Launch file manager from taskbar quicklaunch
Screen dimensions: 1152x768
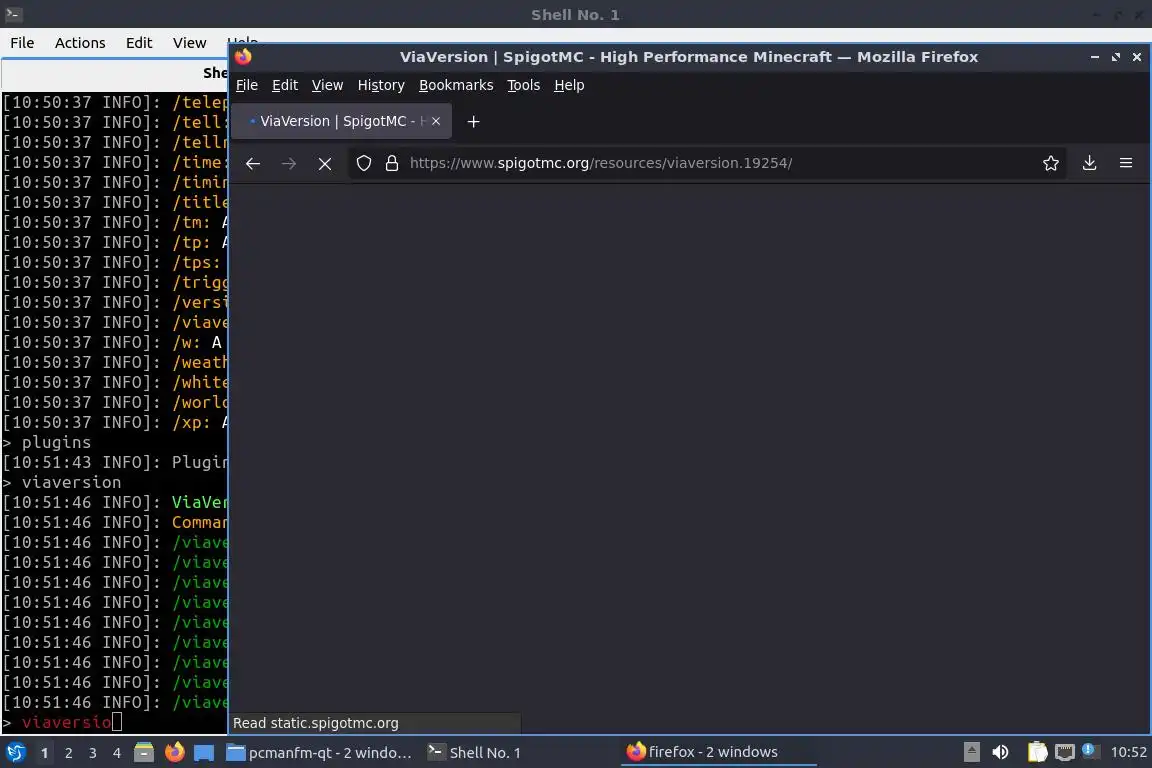144,752
